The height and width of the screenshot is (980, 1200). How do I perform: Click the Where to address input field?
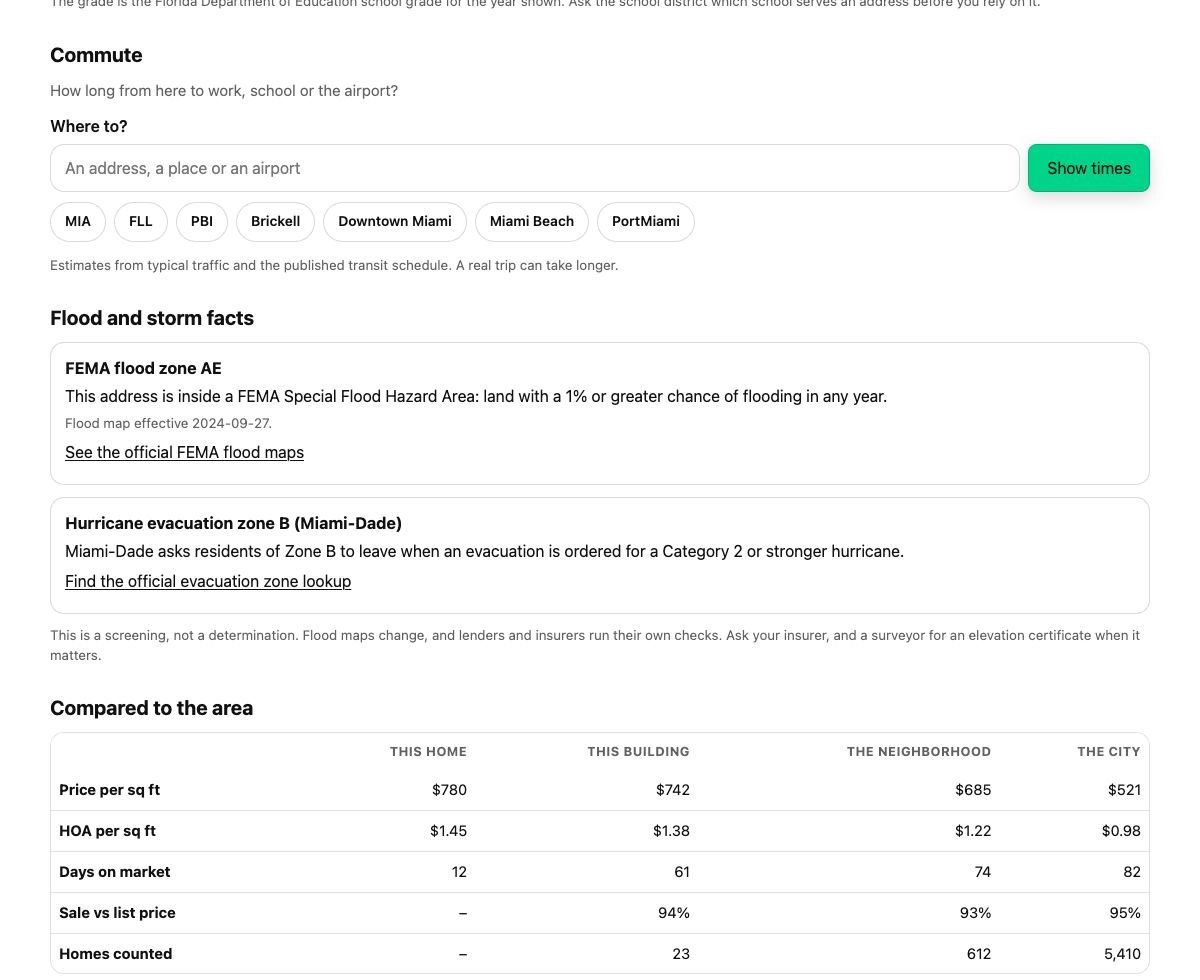(535, 168)
